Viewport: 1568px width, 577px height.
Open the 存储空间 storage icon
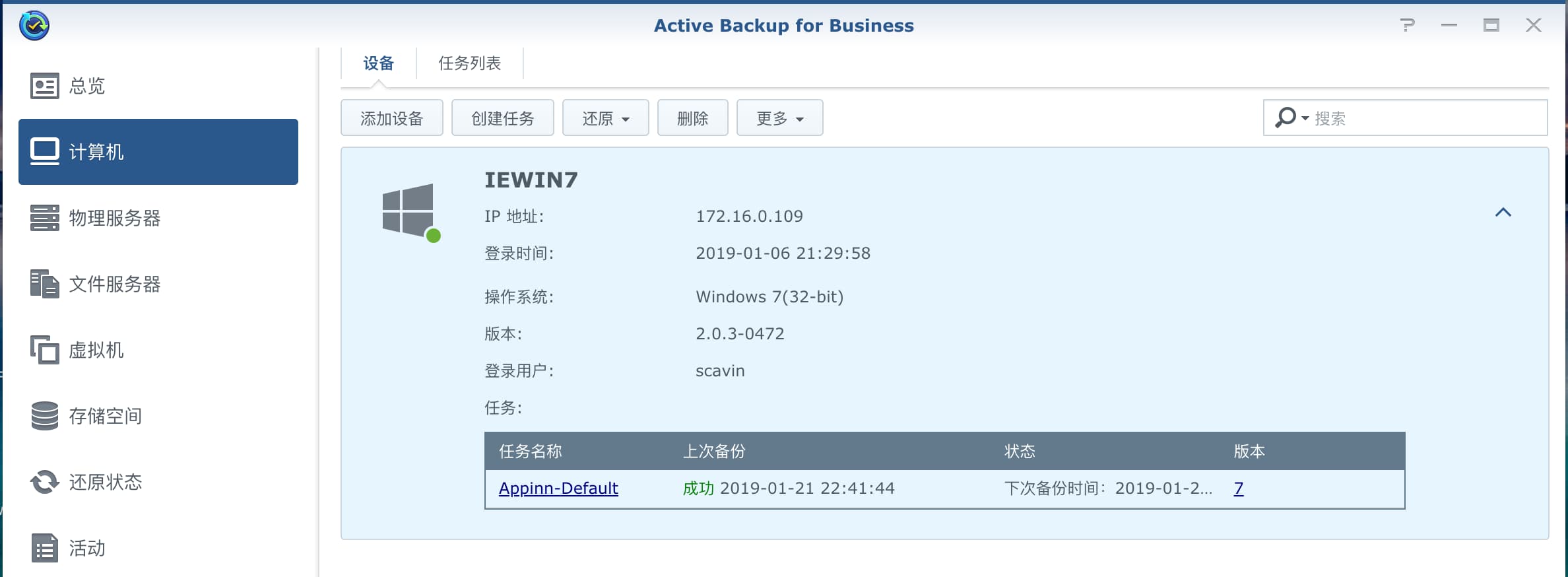44,416
